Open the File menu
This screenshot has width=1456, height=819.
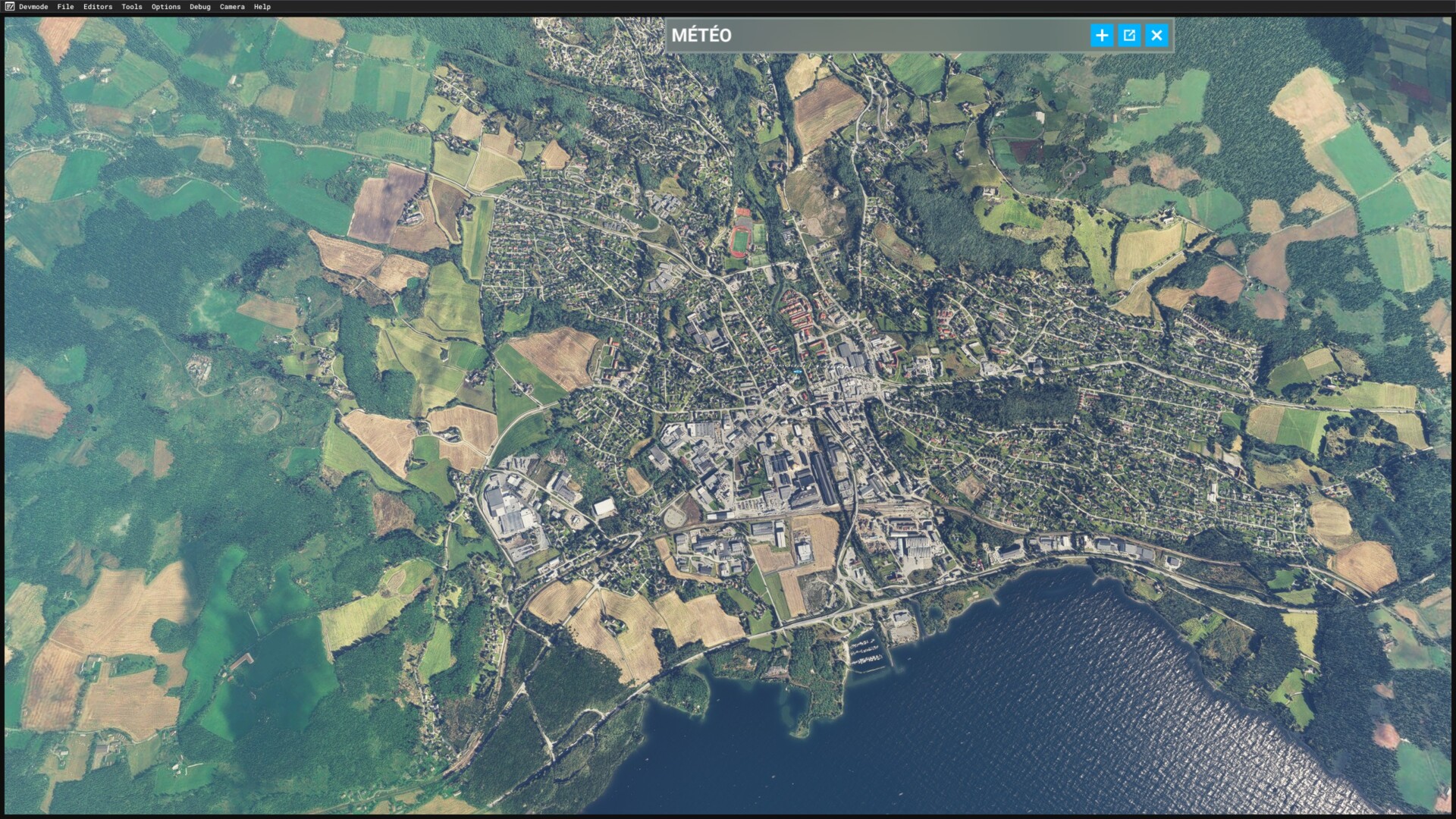[65, 7]
